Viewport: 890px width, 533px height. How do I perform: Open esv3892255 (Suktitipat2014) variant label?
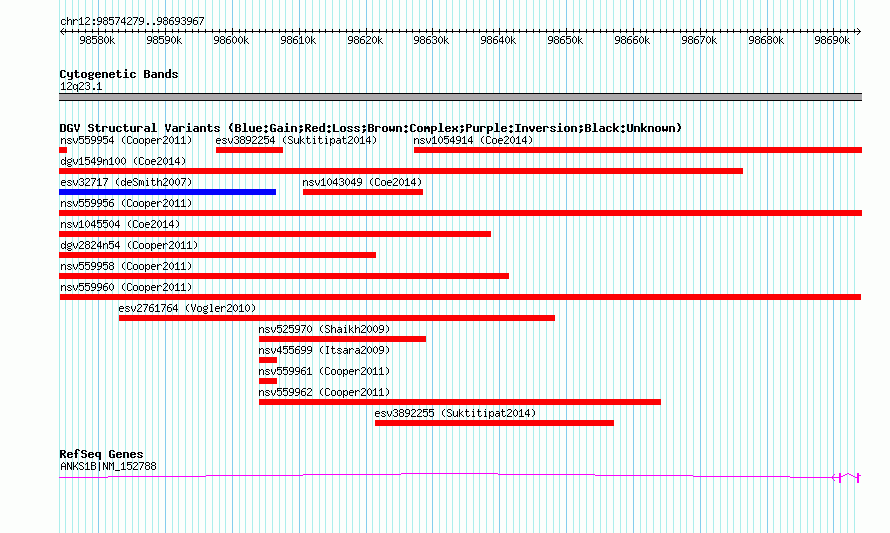coord(455,413)
